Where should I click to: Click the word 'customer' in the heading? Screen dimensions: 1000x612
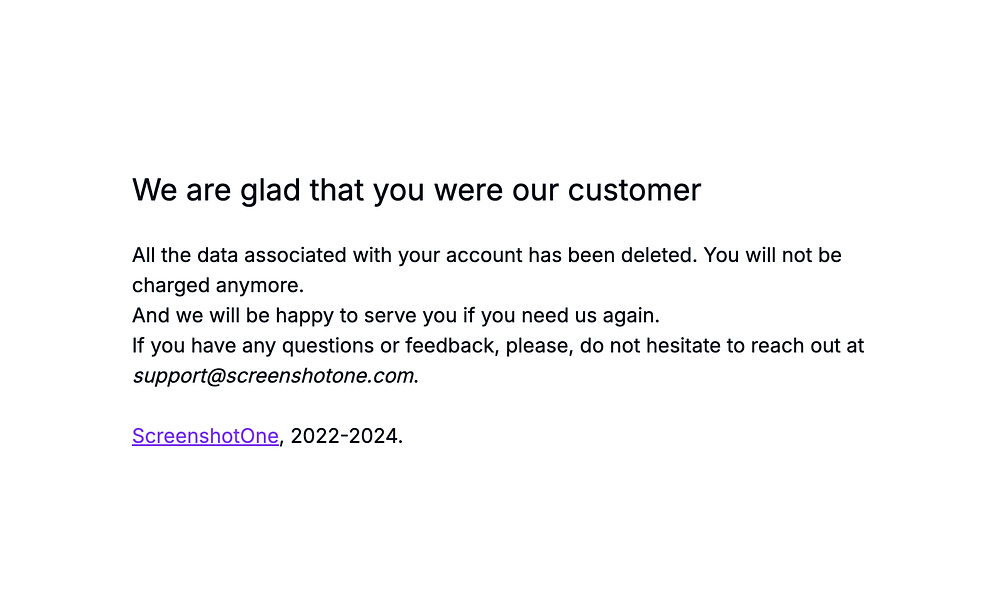point(634,190)
